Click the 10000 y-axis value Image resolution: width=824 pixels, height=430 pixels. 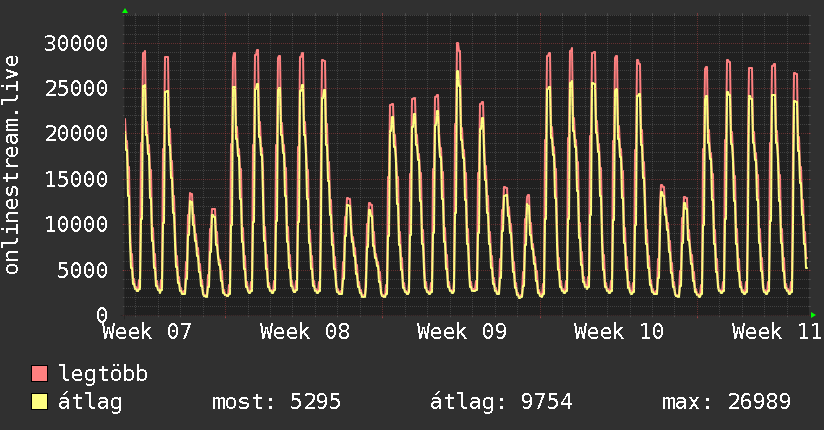pyautogui.click(x=76, y=224)
